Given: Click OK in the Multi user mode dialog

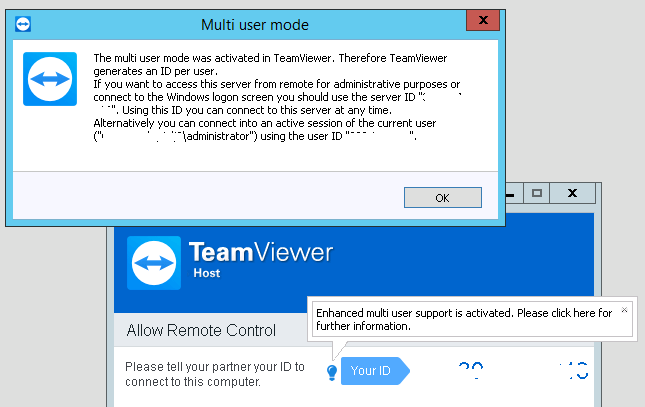Looking at the screenshot, I should (443, 198).
